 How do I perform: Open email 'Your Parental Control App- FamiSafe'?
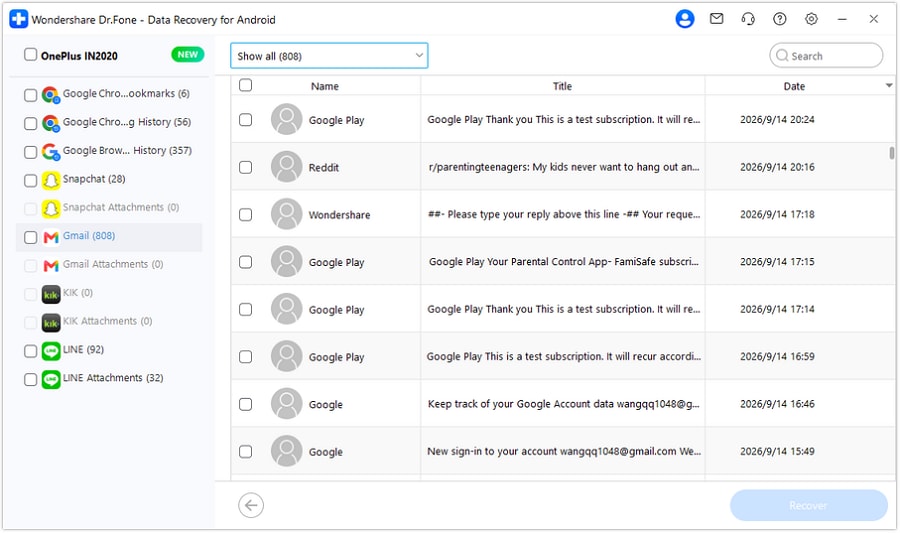click(564, 262)
